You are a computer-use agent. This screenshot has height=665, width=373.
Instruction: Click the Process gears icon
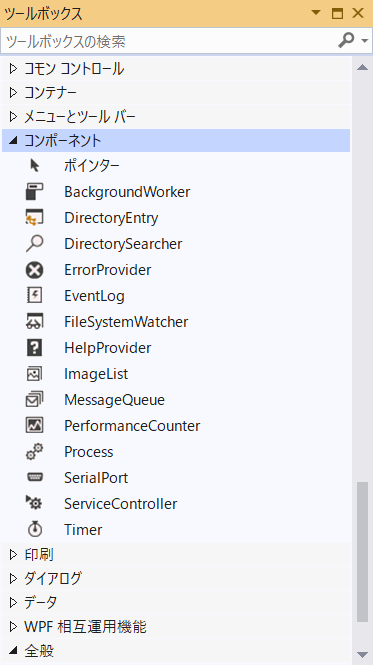click(x=34, y=452)
